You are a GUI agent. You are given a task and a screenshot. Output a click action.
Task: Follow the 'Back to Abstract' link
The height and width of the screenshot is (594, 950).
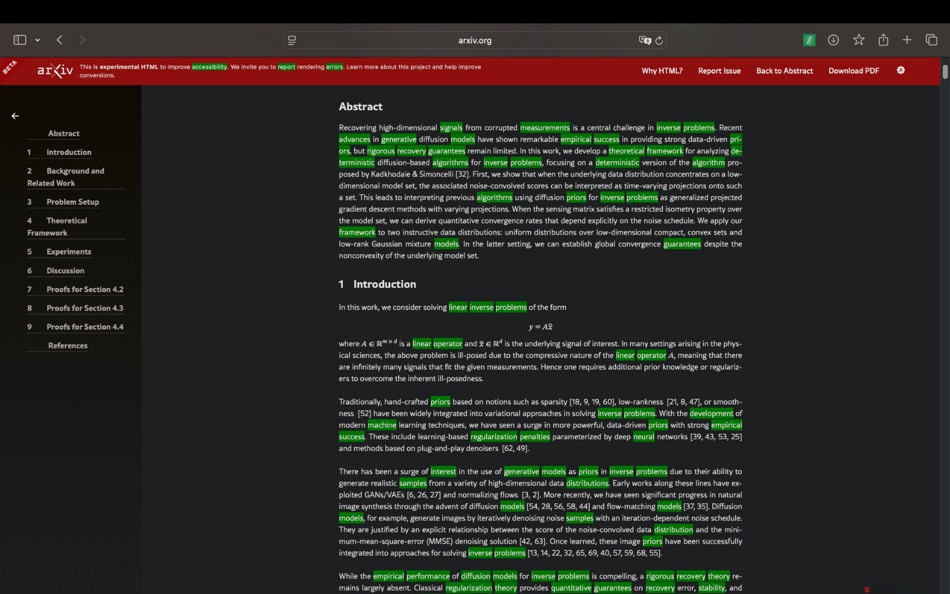pyautogui.click(x=786, y=70)
